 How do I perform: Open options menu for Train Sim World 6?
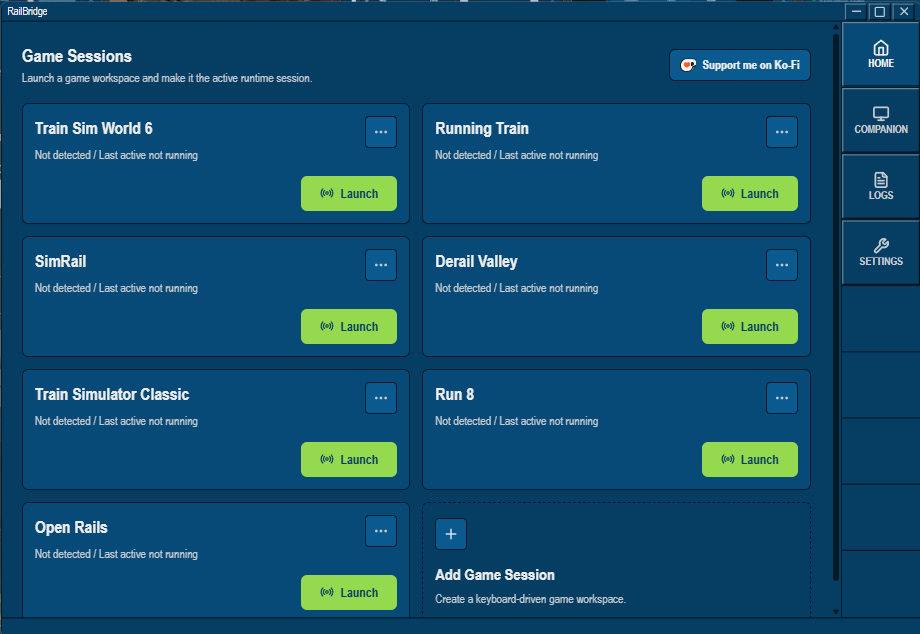pyautogui.click(x=381, y=132)
